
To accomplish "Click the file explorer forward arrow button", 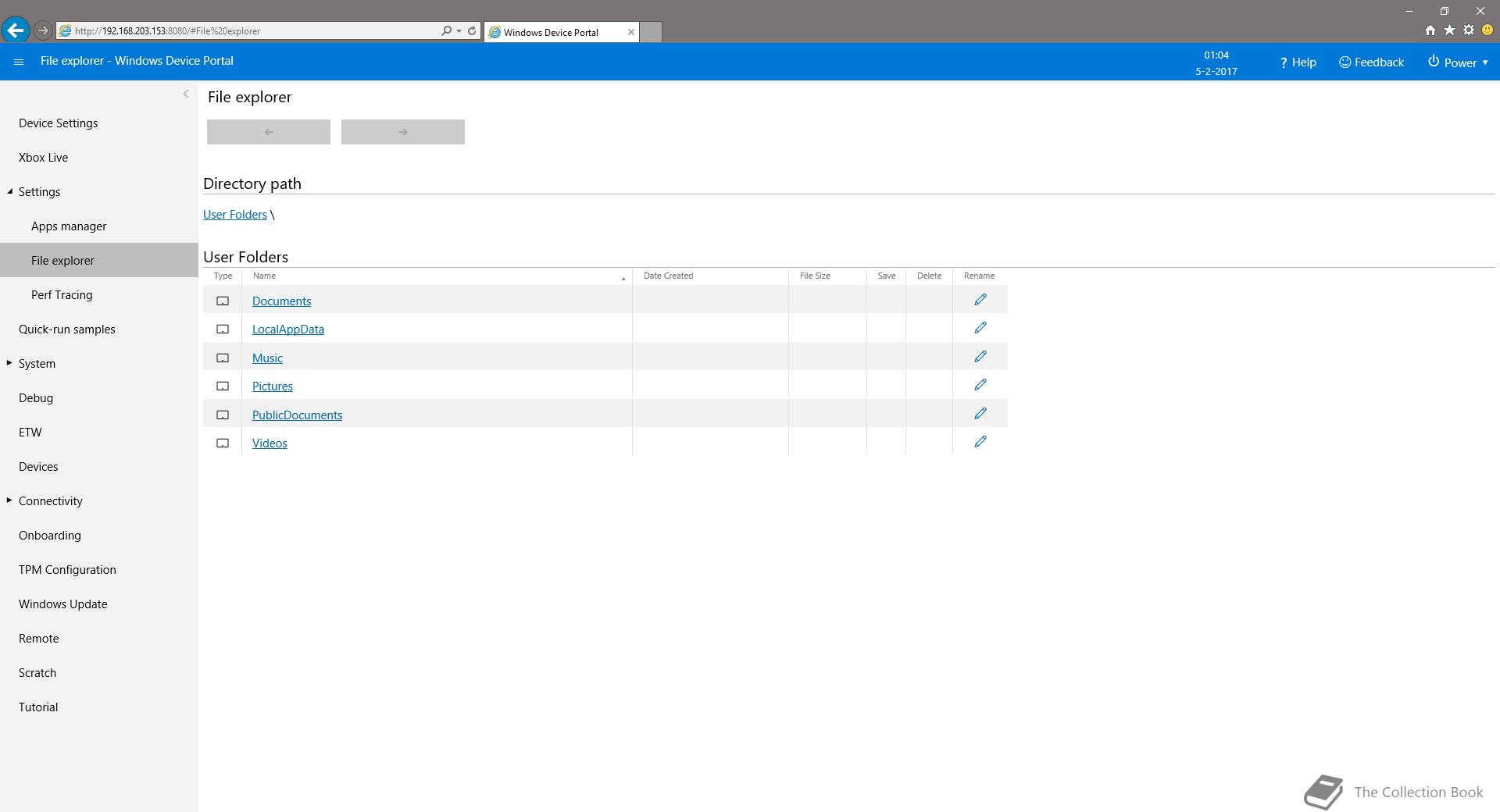I will click(x=403, y=132).
